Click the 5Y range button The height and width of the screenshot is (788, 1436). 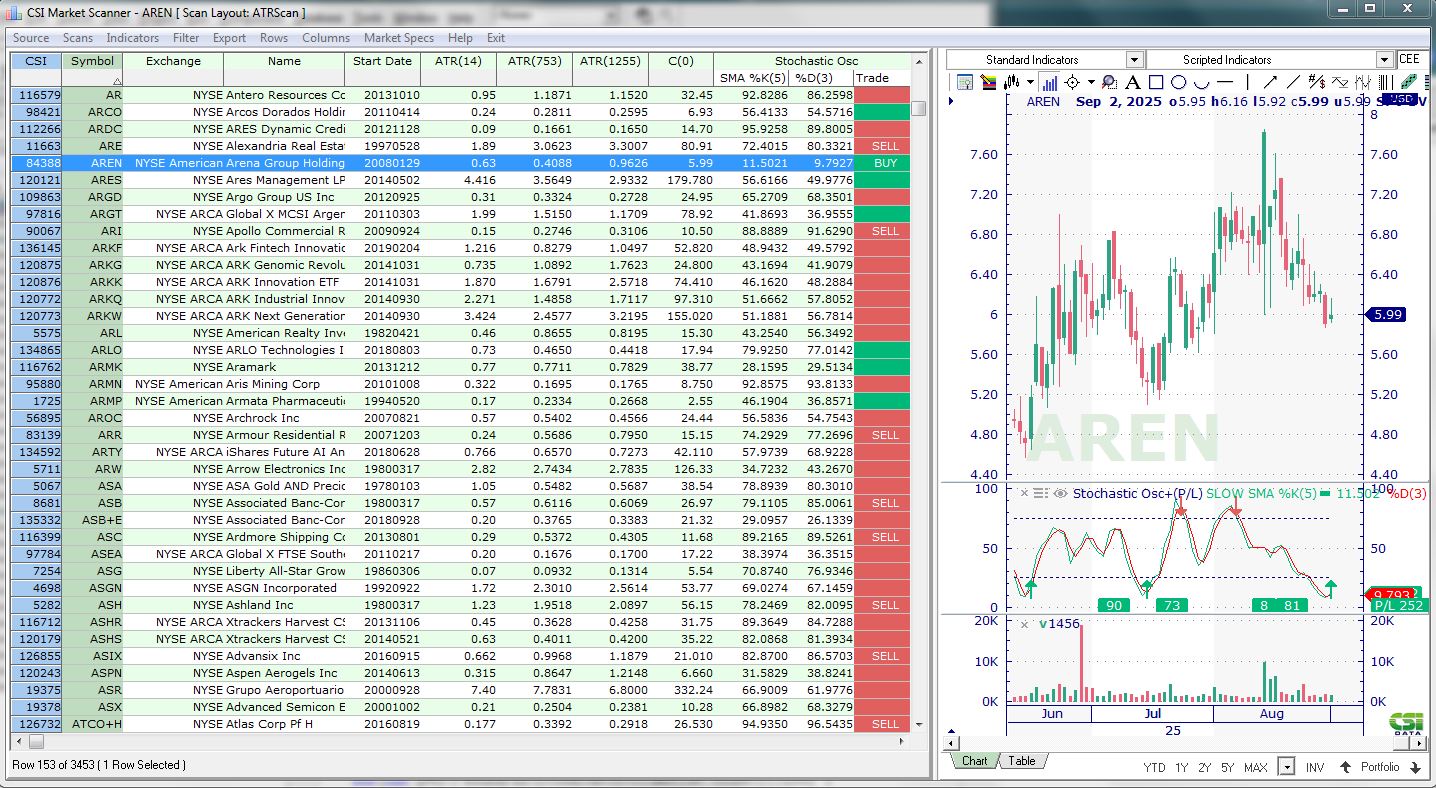point(1227,767)
